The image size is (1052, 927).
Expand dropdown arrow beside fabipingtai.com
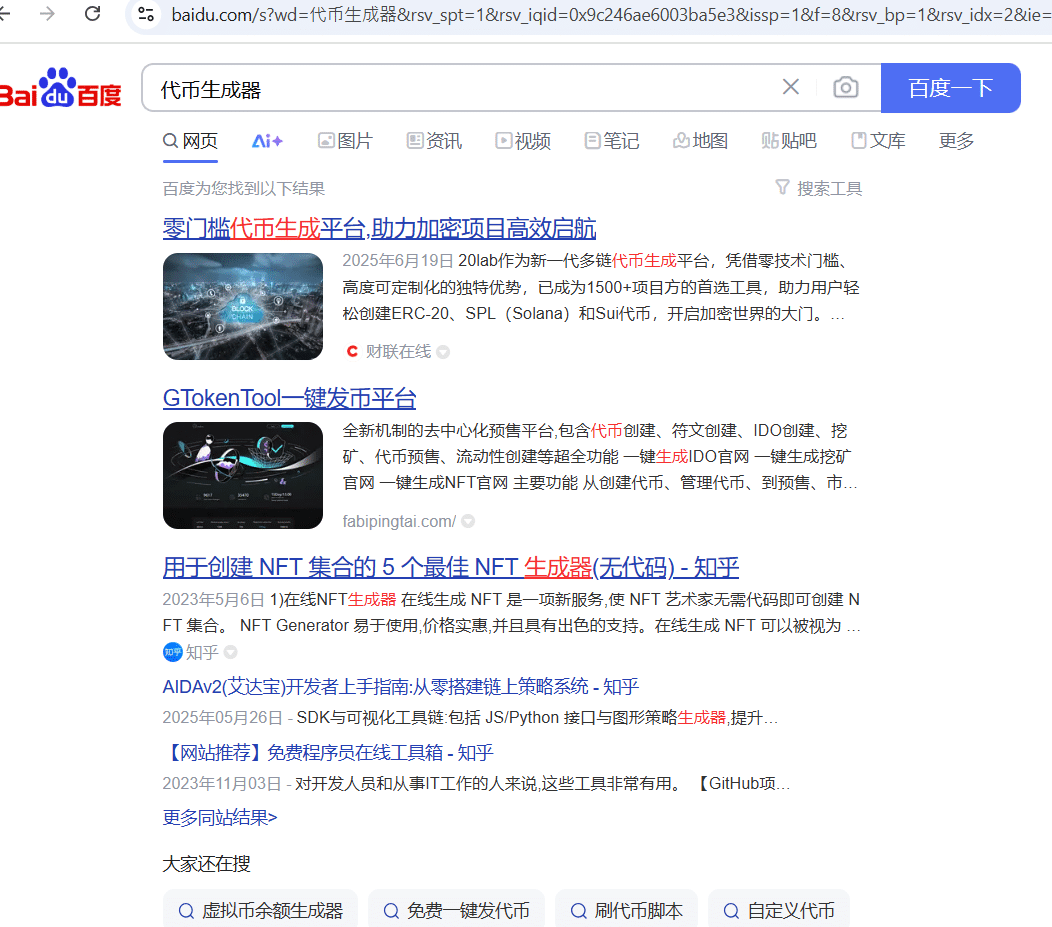(467, 521)
